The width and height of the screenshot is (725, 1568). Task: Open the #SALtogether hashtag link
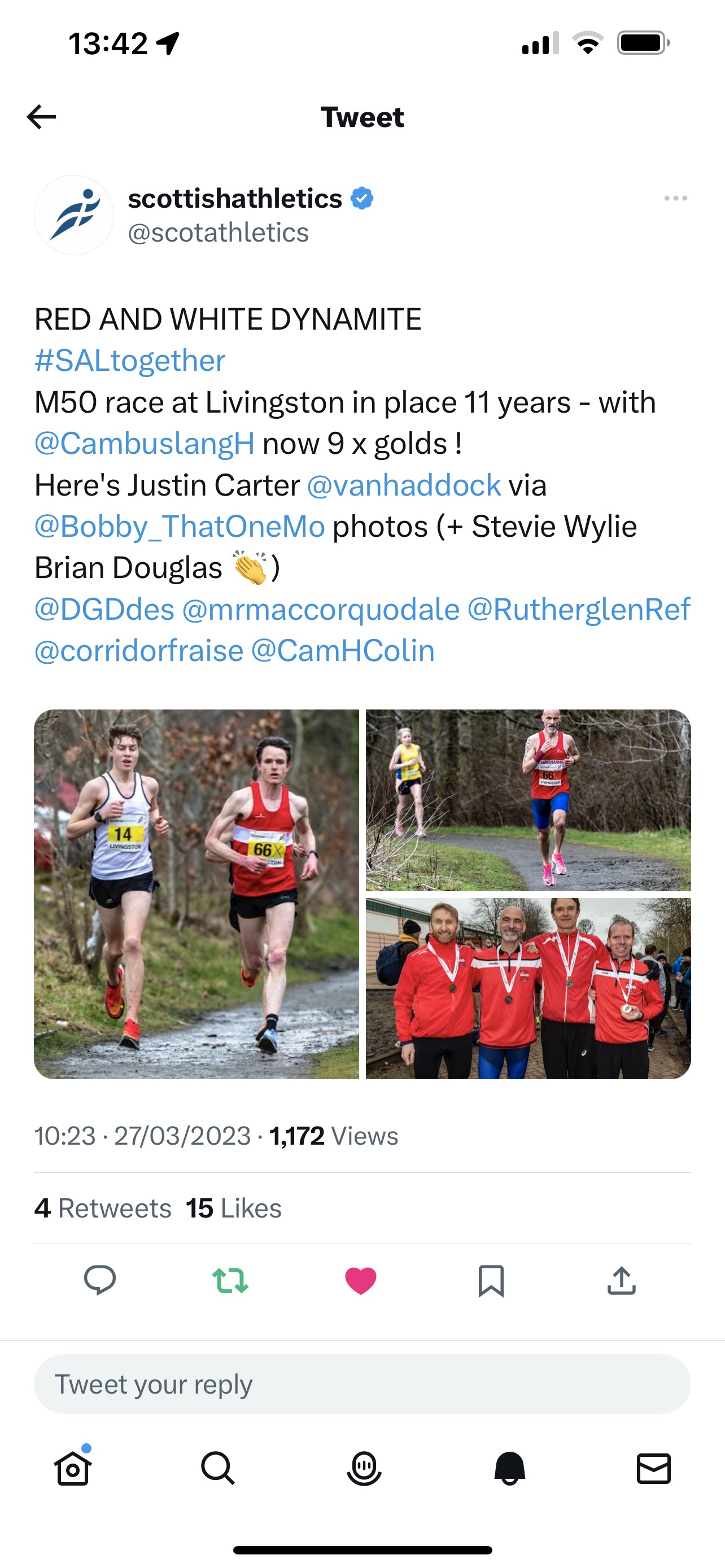[x=130, y=360]
